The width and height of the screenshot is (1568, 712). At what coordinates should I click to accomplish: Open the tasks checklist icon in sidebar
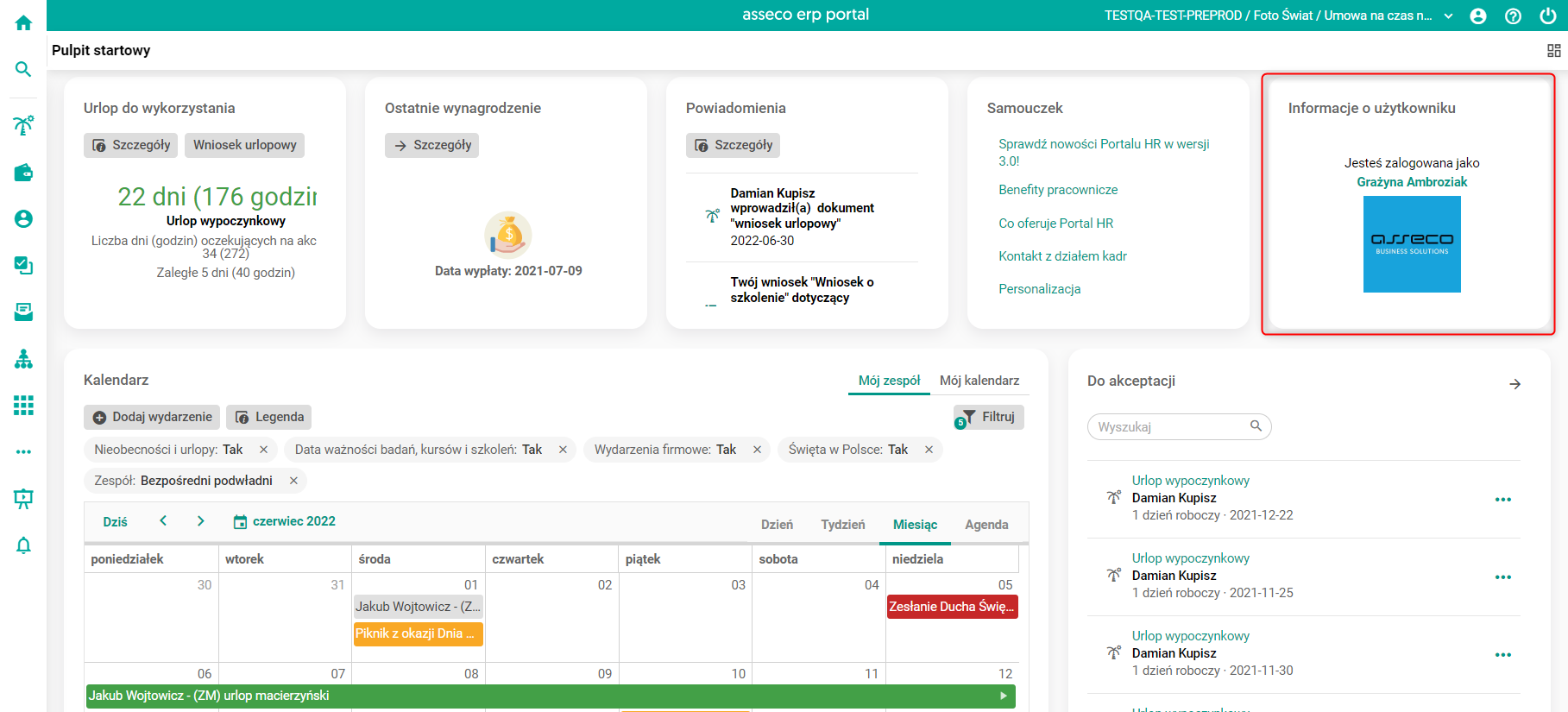pyautogui.click(x=23, y=265)
